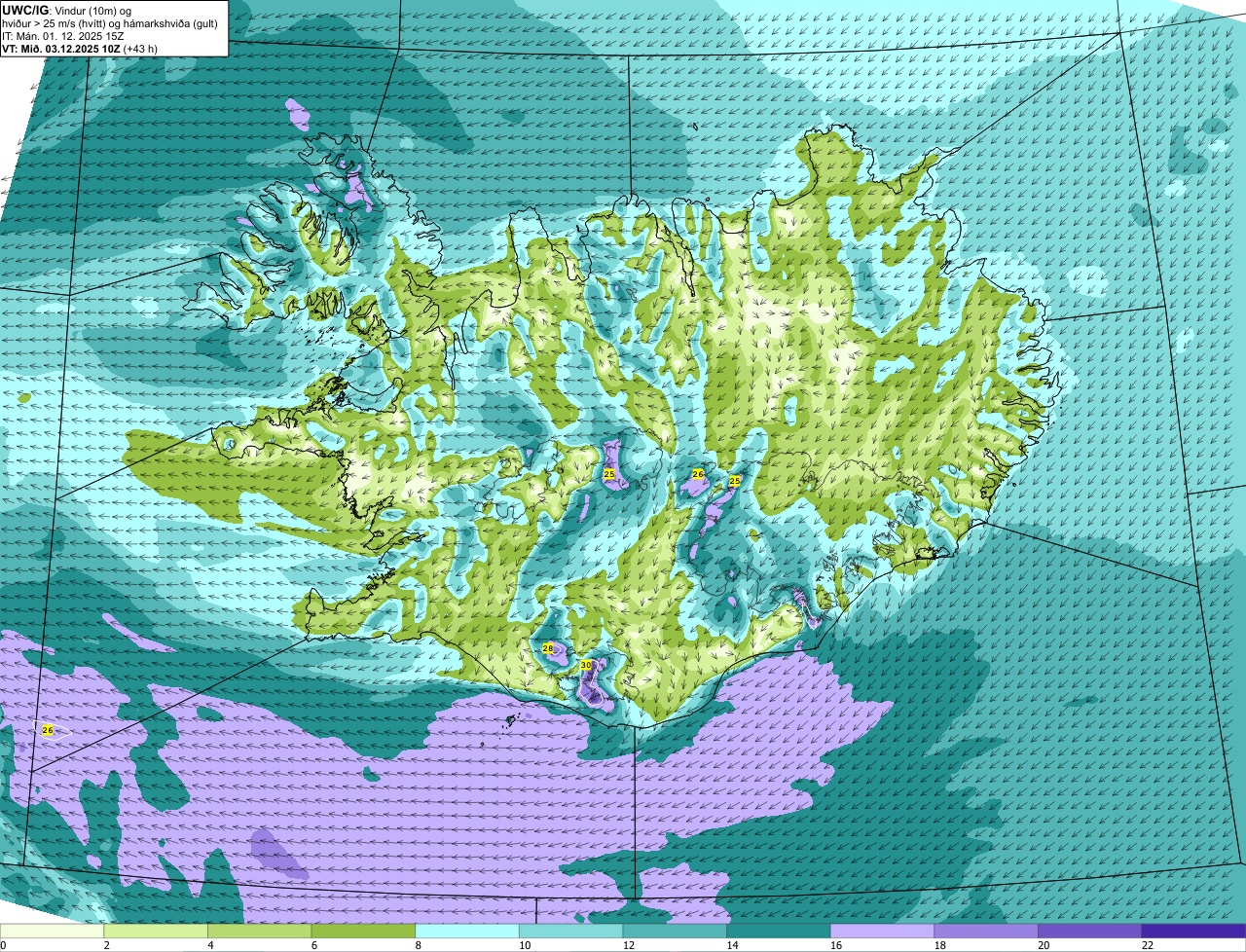Image resolution: width=1246 pixels, height=952 pixels.
Task: Click the '(+43 h)' forecast offset text
Action: [140, 49]
